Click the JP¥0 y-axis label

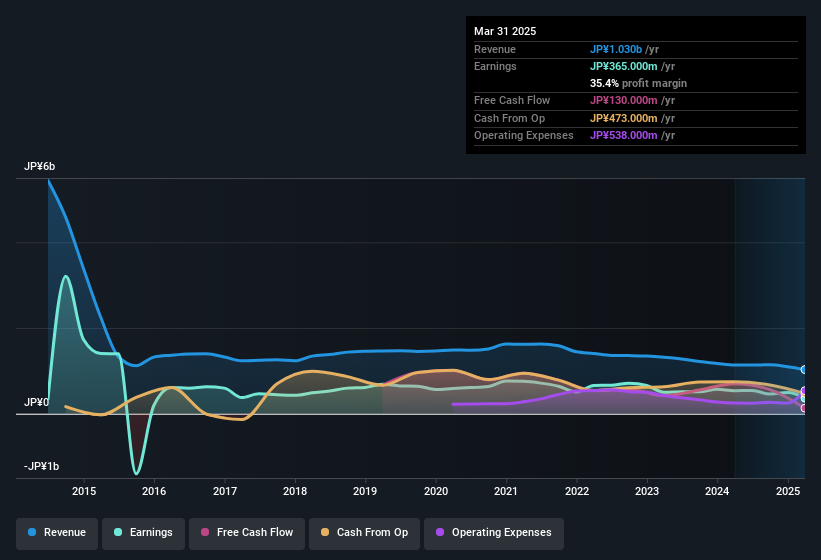36,402
